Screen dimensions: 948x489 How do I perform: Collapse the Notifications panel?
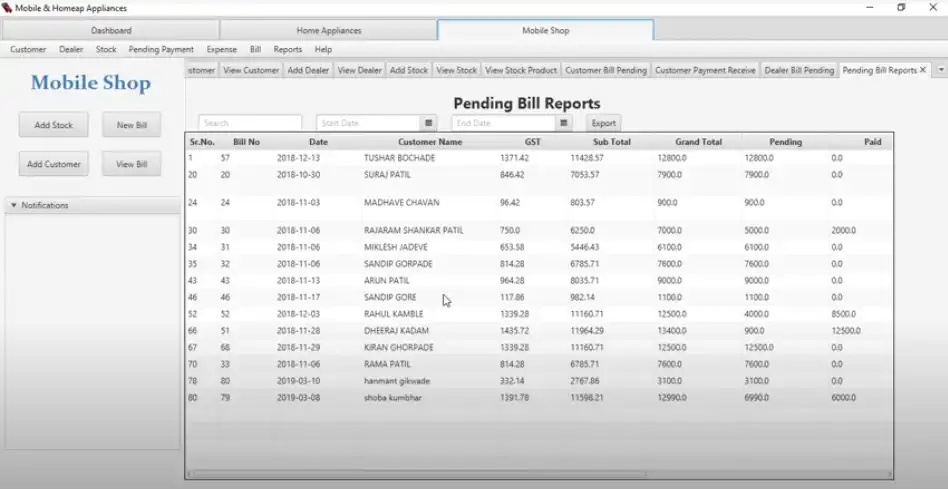(13, 205)
